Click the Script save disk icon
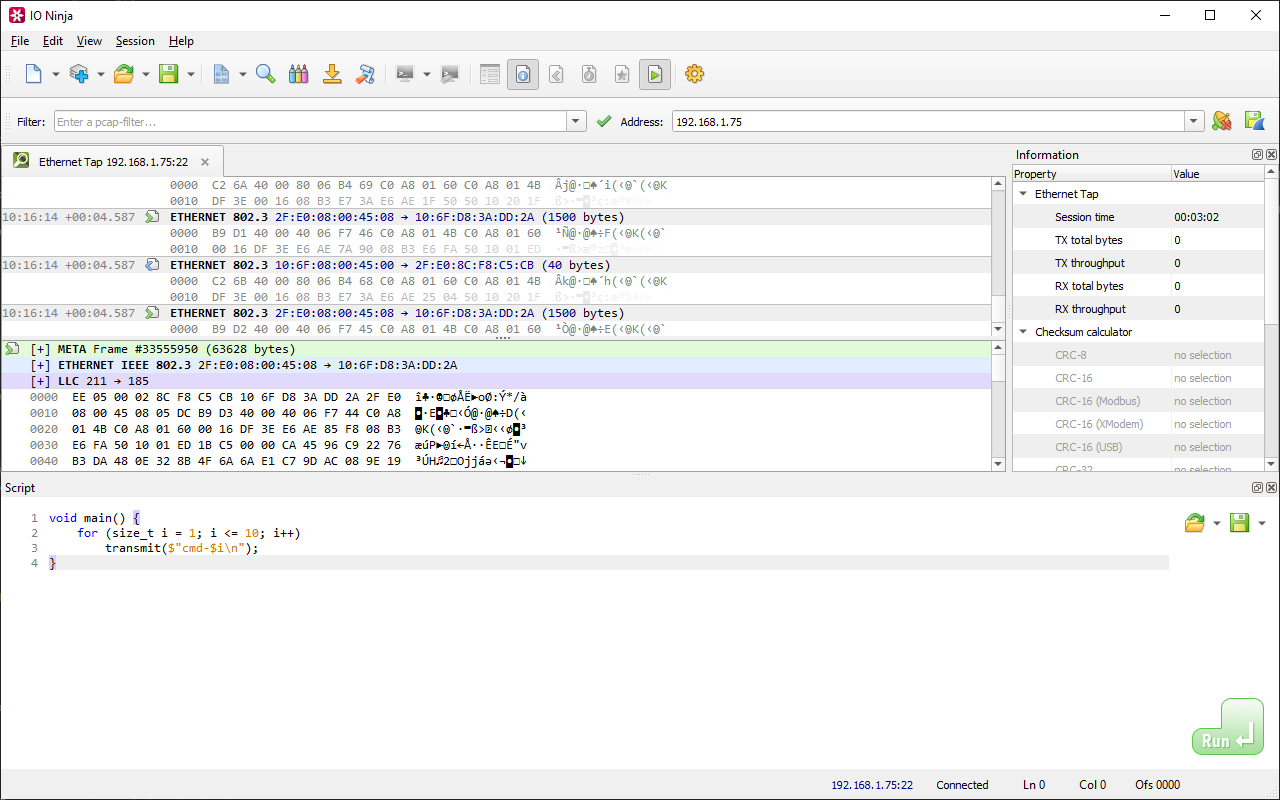 [x=1239, y=523]
